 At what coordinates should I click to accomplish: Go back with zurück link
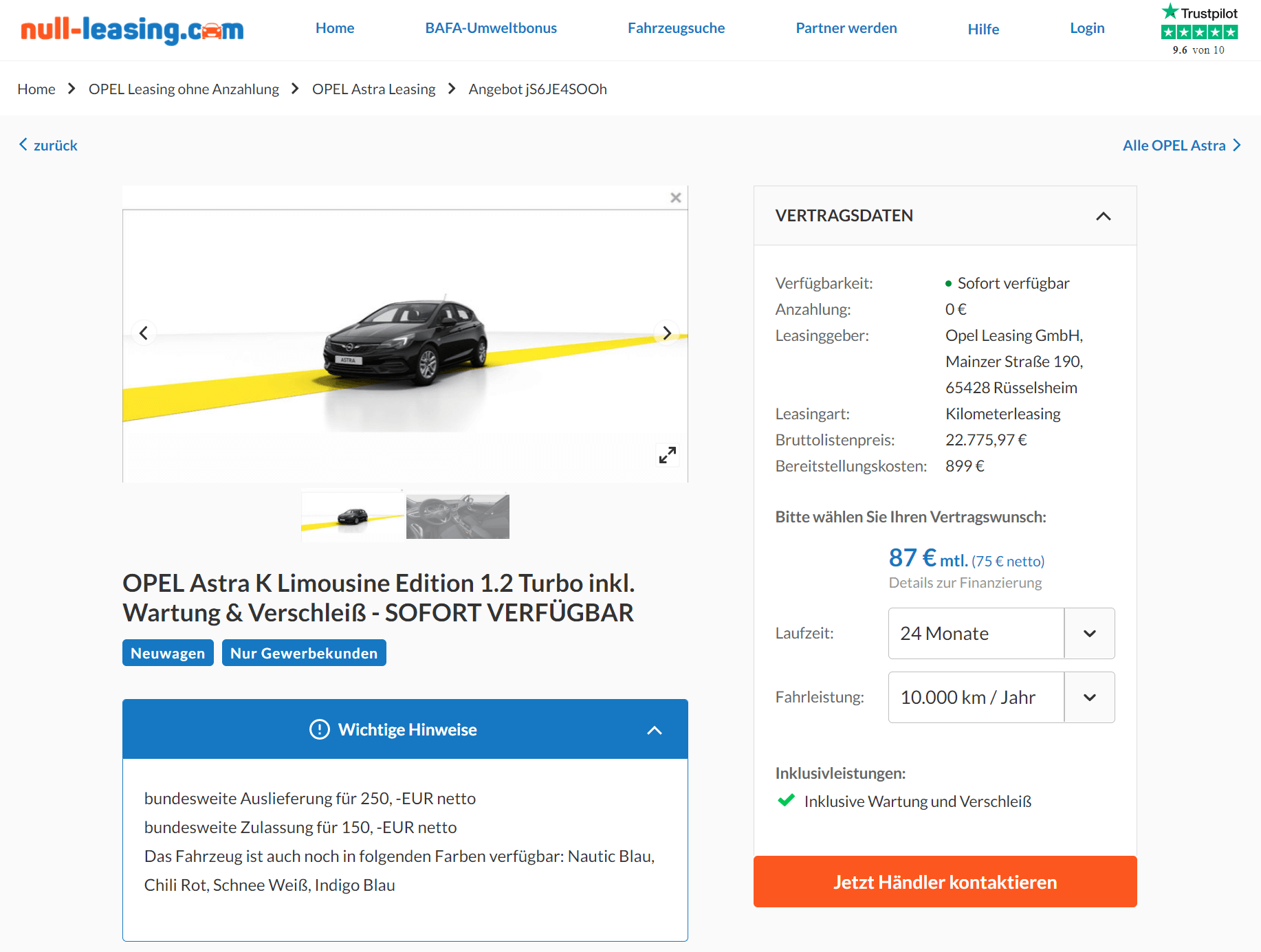pyautogui.click(x=48, y=145)
